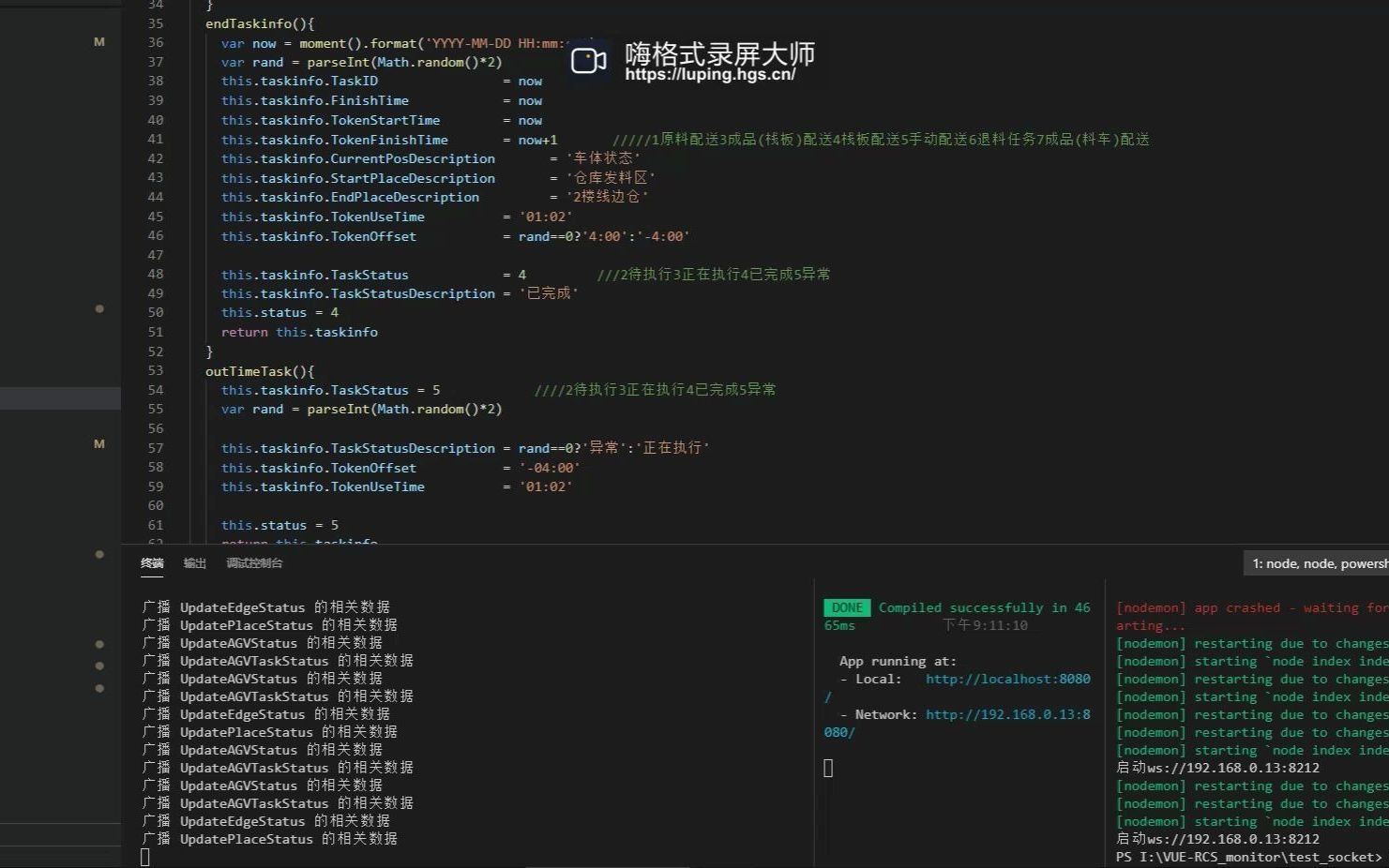Click the lower M git-modified badge in sidebar
Screen dimensions: 1389x868
click(98, 443)
